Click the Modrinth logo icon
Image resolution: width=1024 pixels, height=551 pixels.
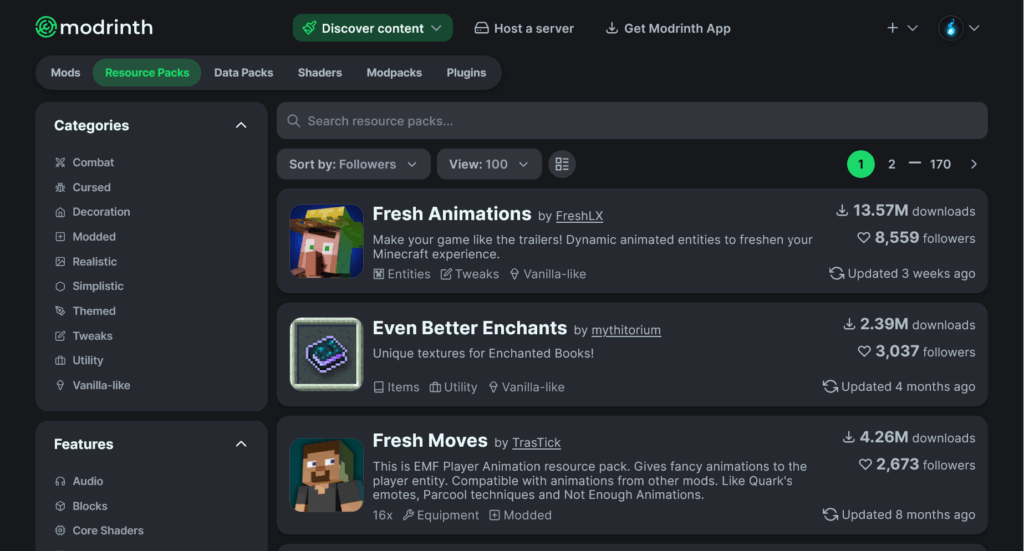46,28
